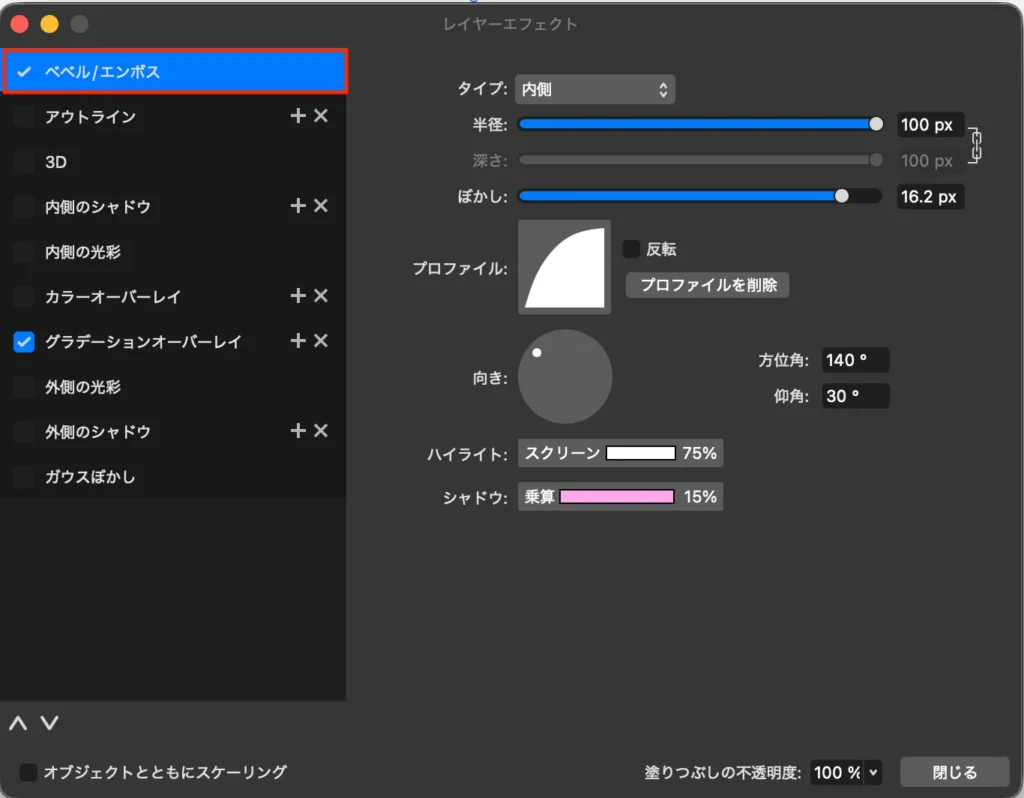Click the 方位角 value field showing 140°
The image size is (1024, 798).
click(x=854, y=359)
